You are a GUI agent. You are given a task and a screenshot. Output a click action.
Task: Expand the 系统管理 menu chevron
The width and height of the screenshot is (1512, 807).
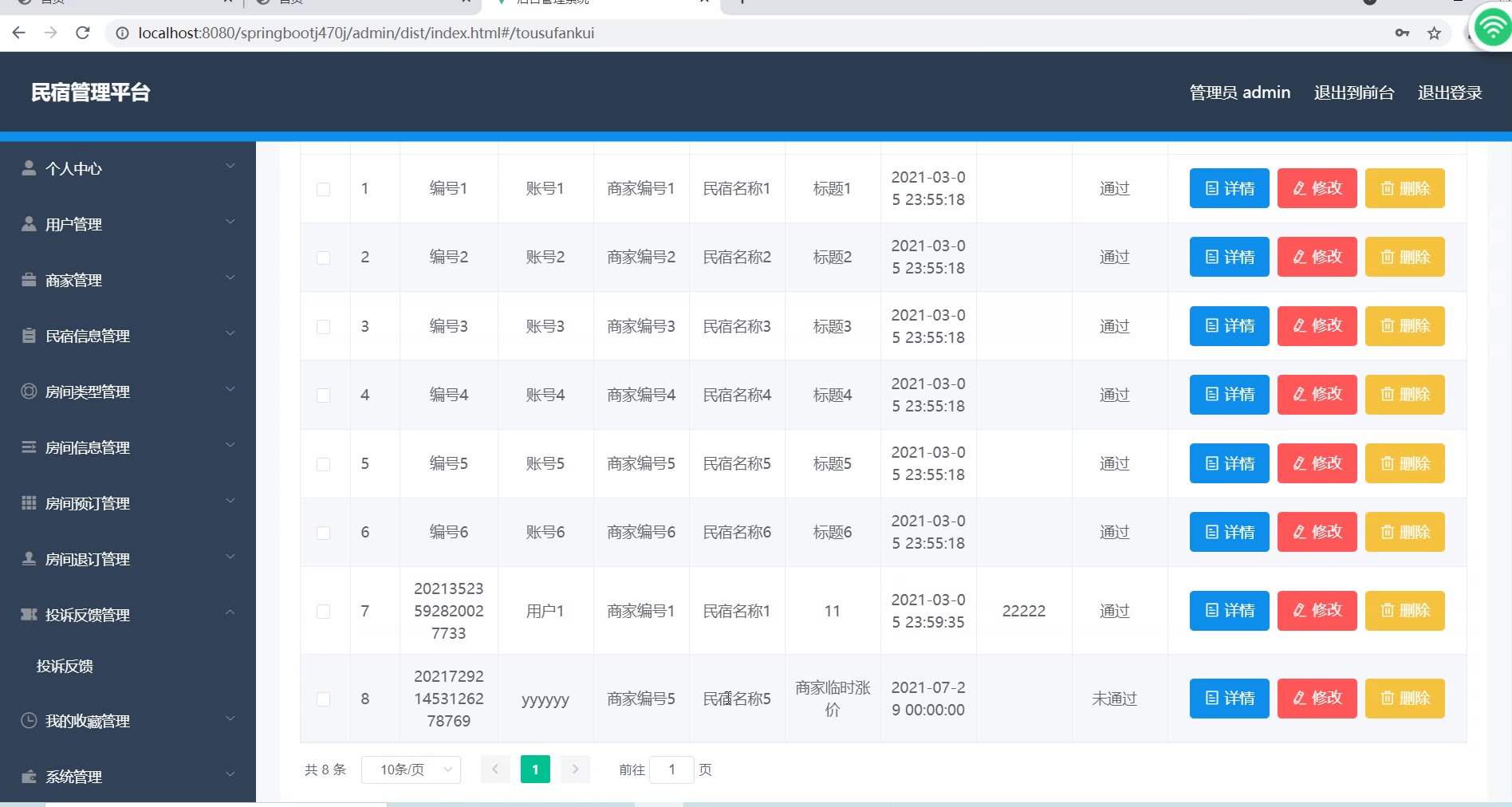(x=230, y=774)
